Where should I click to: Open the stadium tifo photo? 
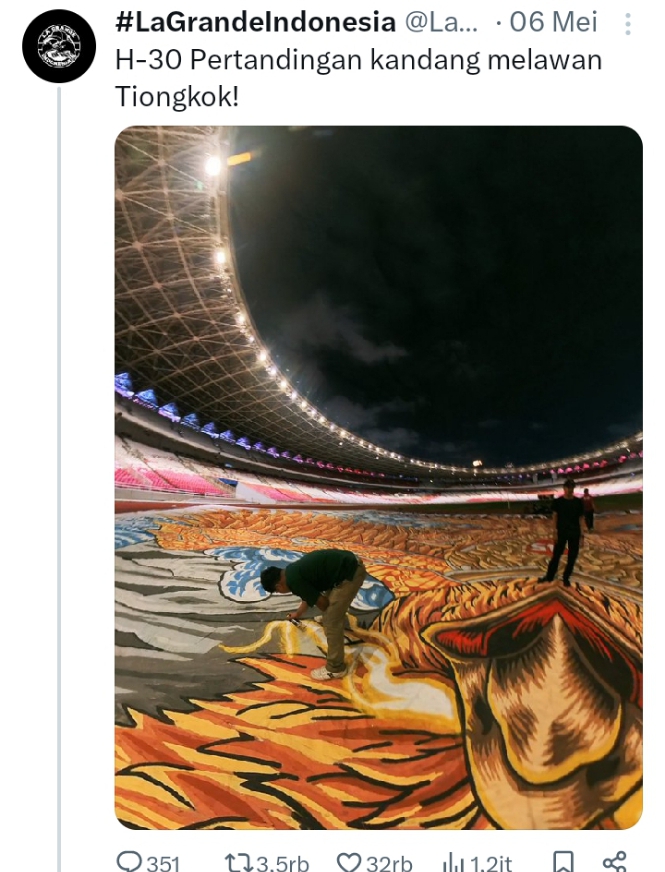[379, 478]
